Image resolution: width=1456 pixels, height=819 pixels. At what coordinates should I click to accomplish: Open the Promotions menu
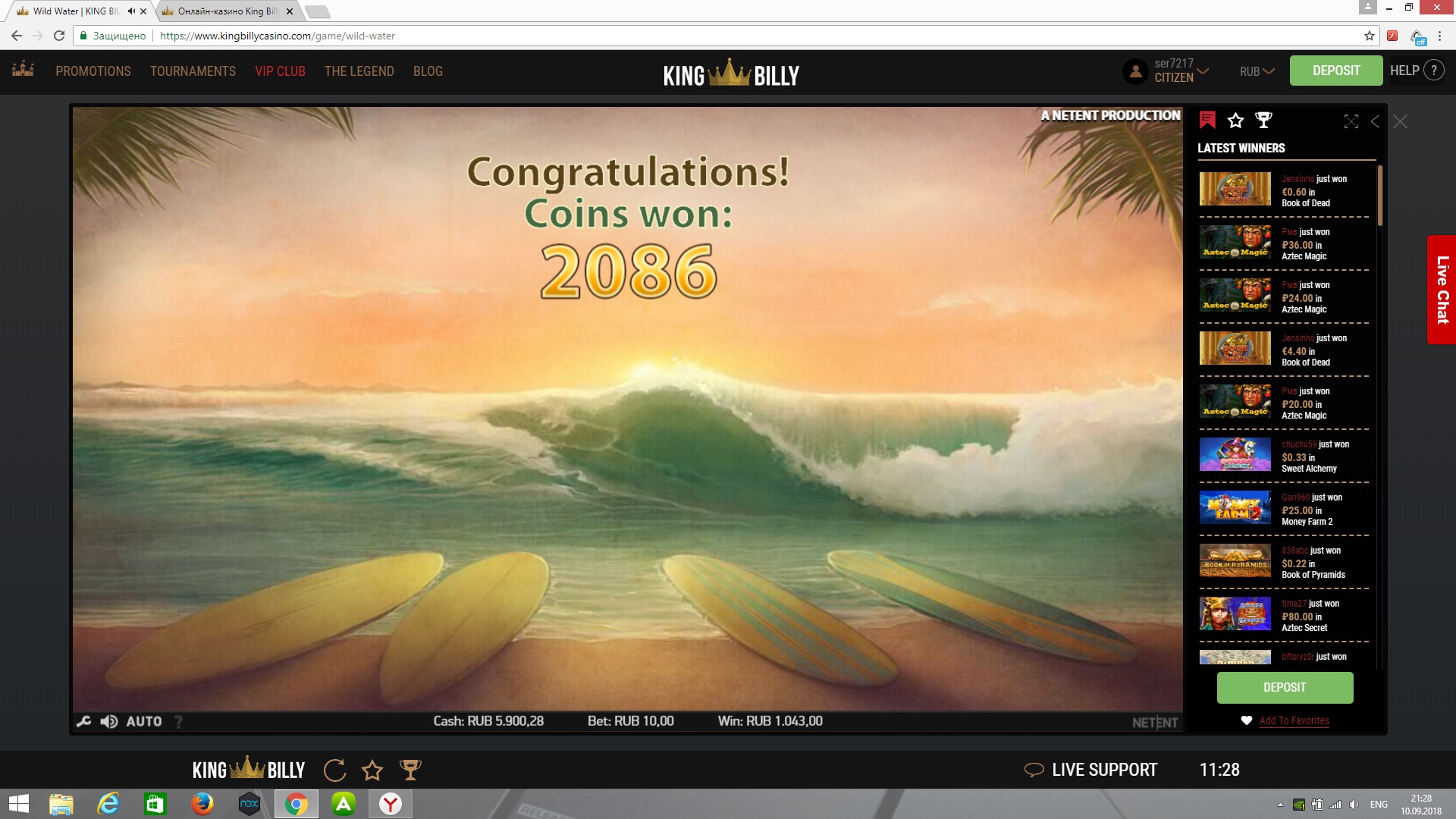[x=93, y=71]
